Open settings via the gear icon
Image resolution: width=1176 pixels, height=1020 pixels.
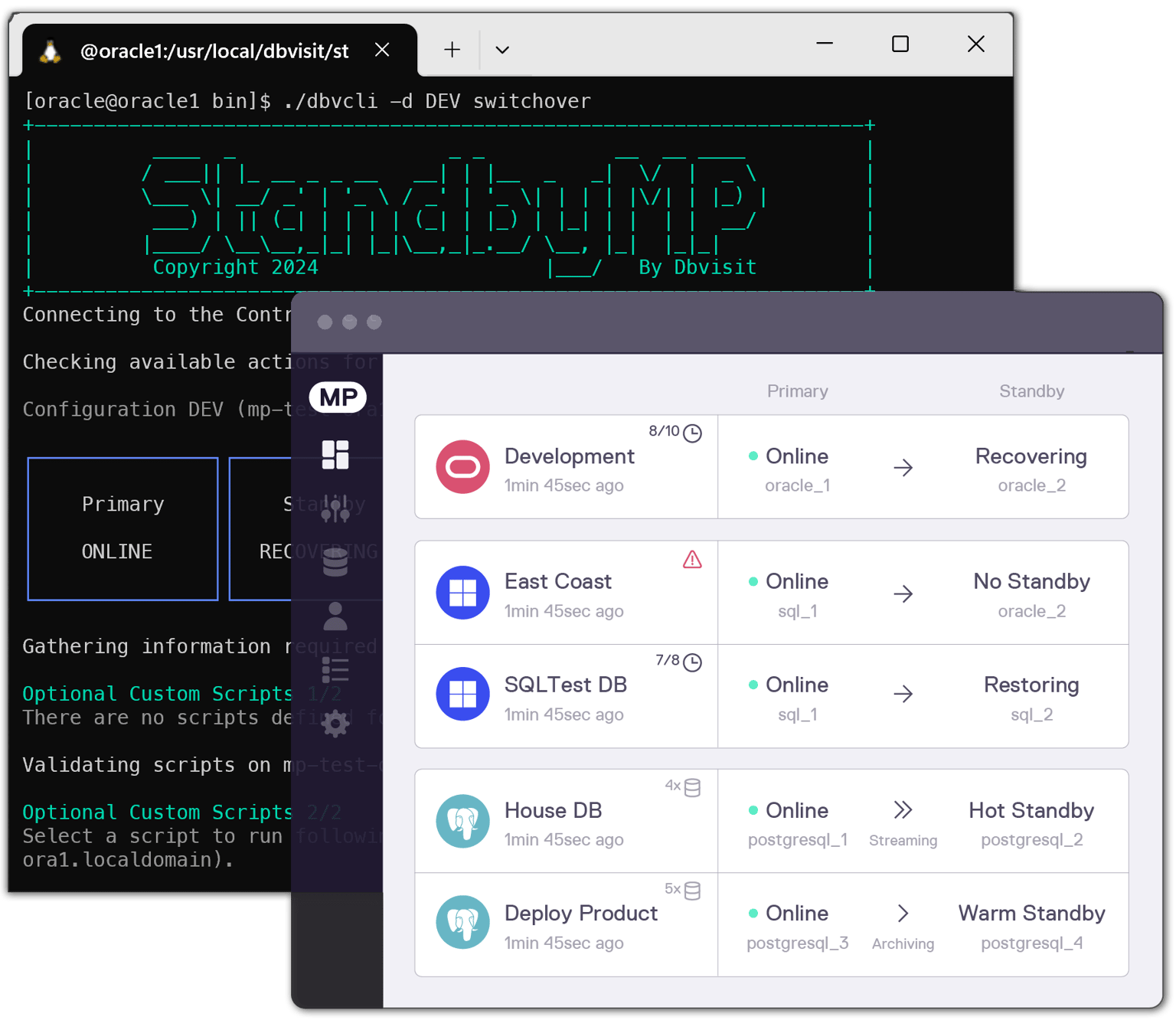pos(335,722)
